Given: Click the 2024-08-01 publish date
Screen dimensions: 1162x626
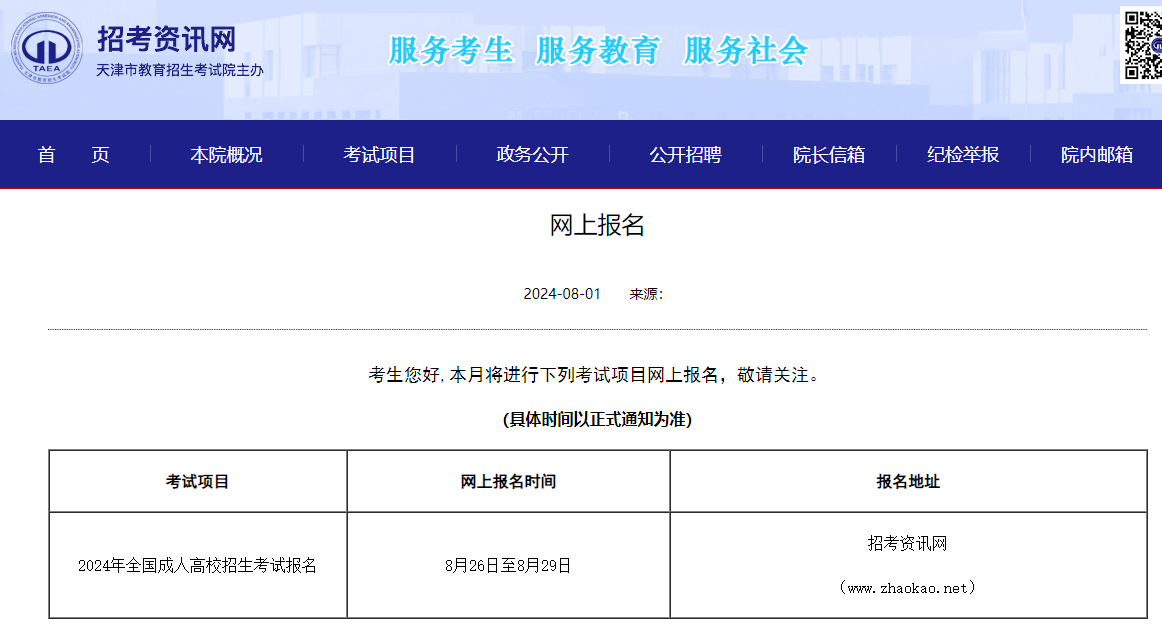Looking at the screenshot, I should [562, 294].
